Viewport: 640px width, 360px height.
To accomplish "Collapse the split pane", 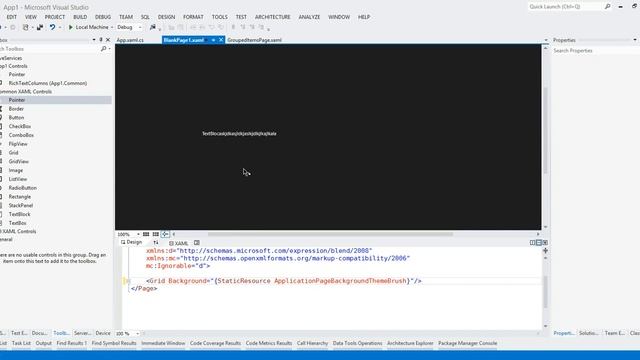I will 545,242.
